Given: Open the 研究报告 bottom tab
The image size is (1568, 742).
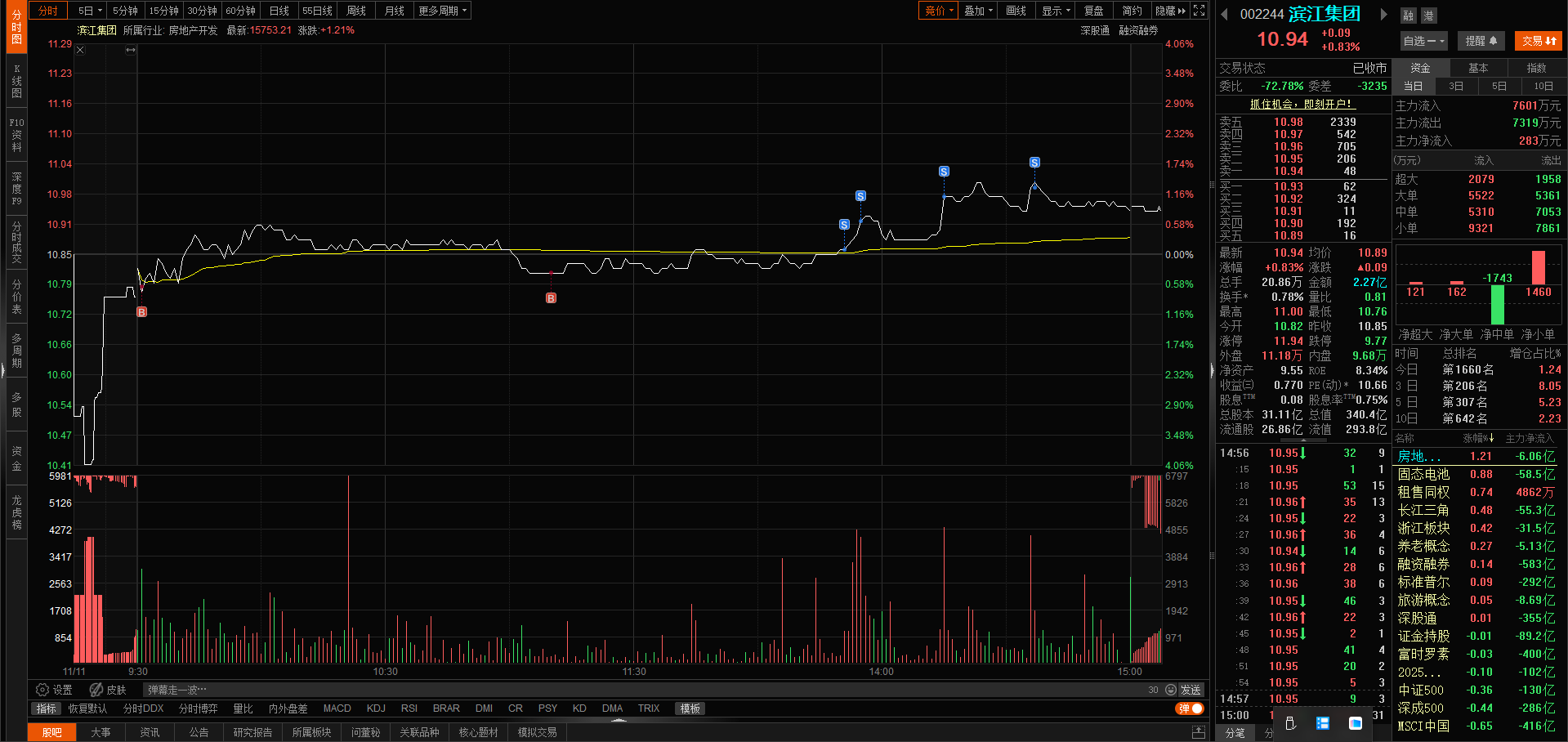Looking at the screenshot, I should (x=252, y=732).
